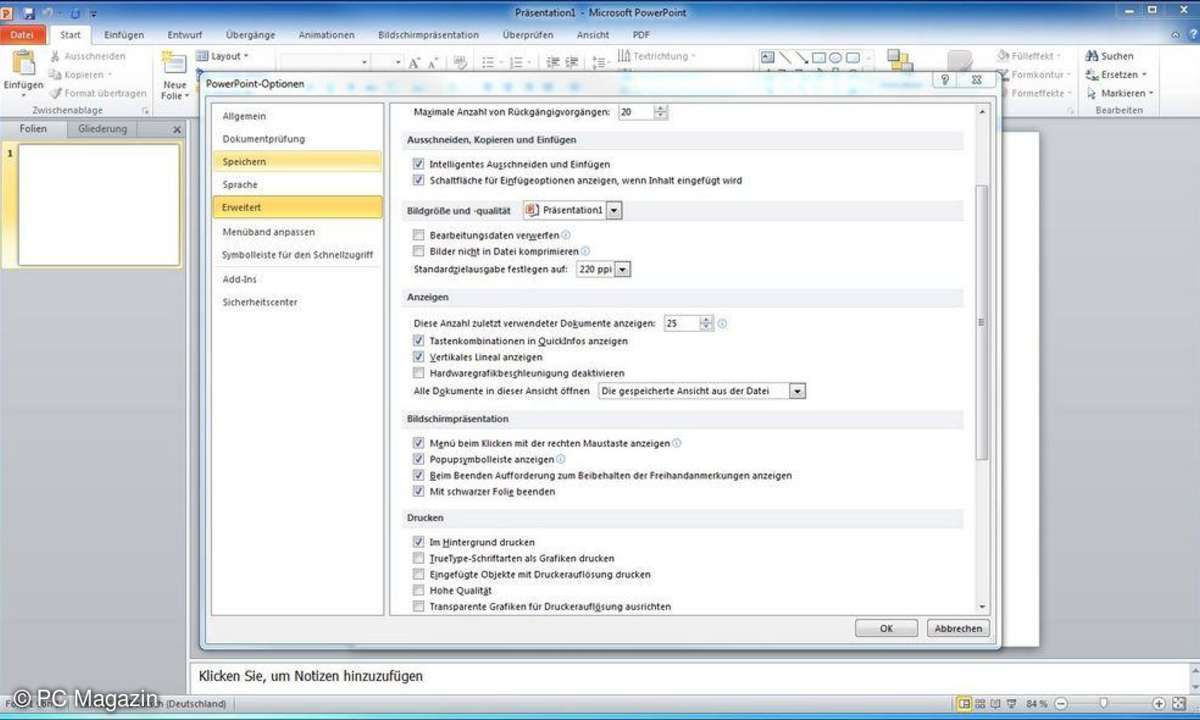
Task: Click the Save icon in quick access toolbar
Action: [x=28, y=12]
